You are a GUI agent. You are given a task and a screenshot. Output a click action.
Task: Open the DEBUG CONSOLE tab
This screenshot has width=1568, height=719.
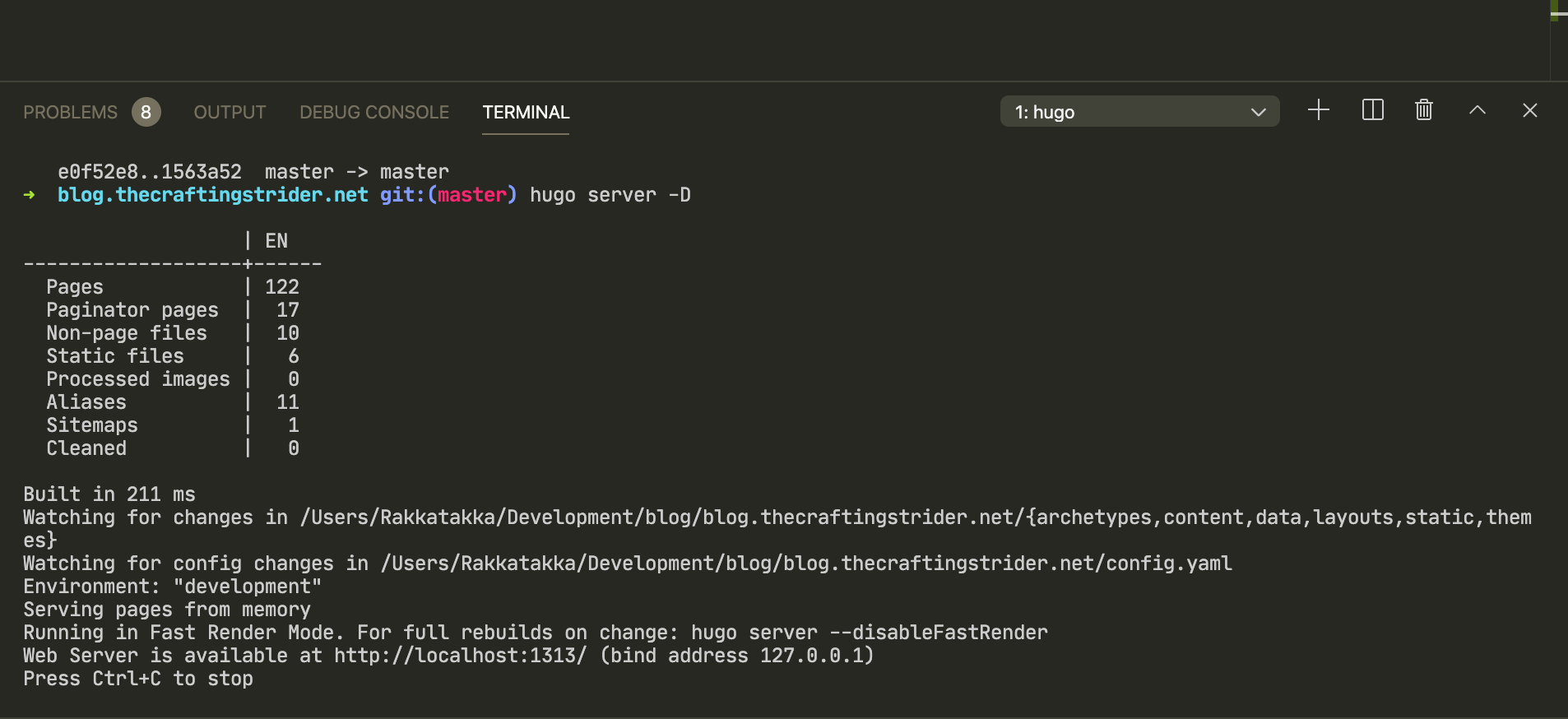(374, 112)
